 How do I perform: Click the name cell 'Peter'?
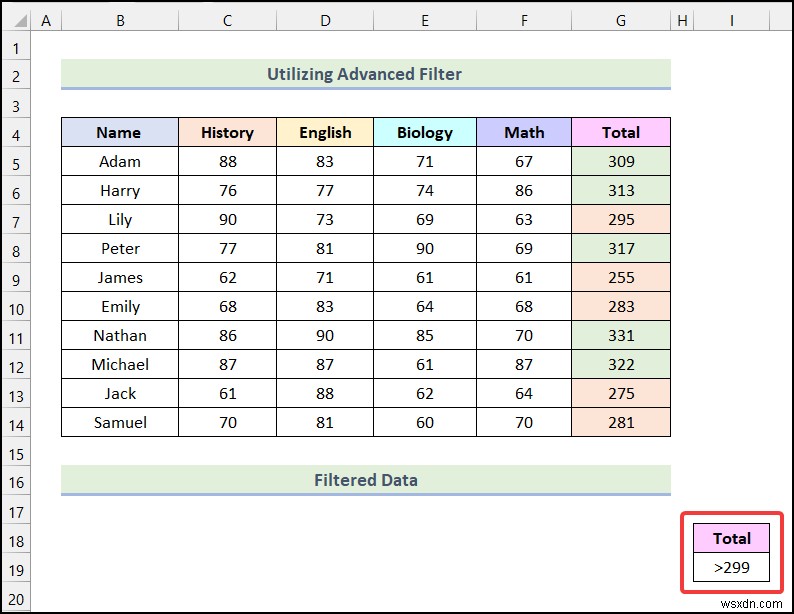pos(120,249)
